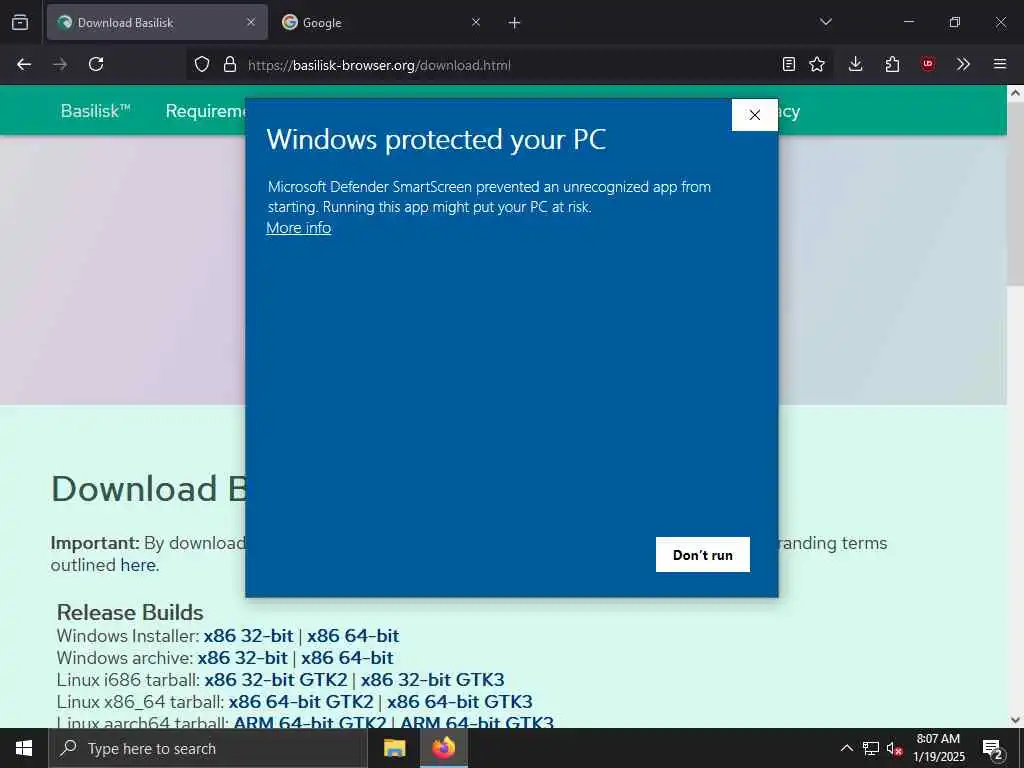Toggle Reader View icon

[789, 64]
